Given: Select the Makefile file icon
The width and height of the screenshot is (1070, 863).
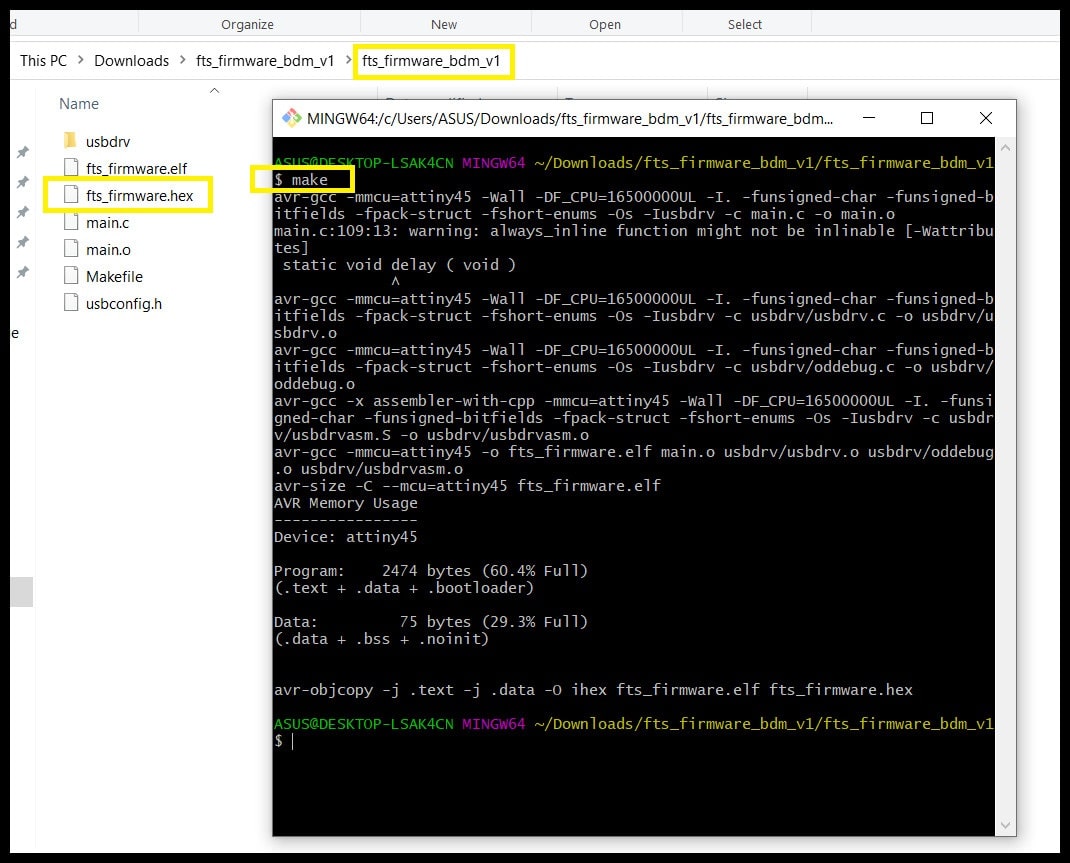Looking at the screenshot, I should coord(71,276).
